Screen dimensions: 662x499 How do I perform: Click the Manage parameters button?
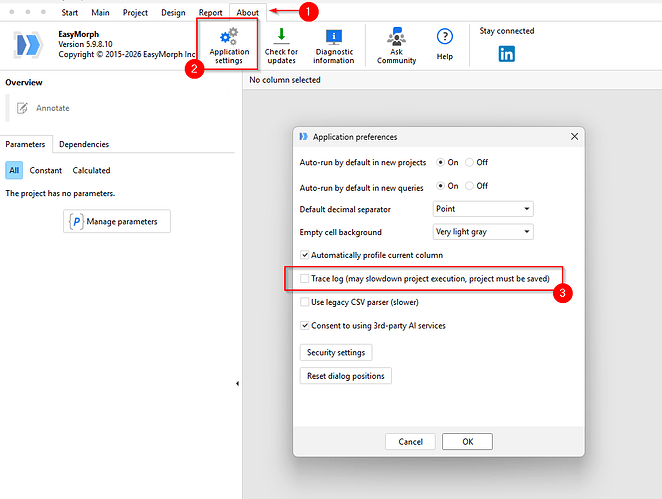[117, 221]
